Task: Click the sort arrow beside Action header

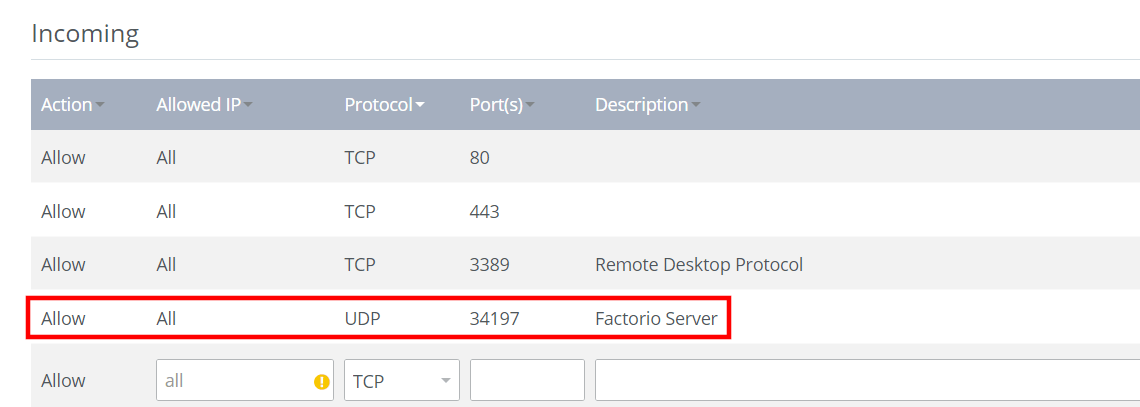Action: (100, 106)
